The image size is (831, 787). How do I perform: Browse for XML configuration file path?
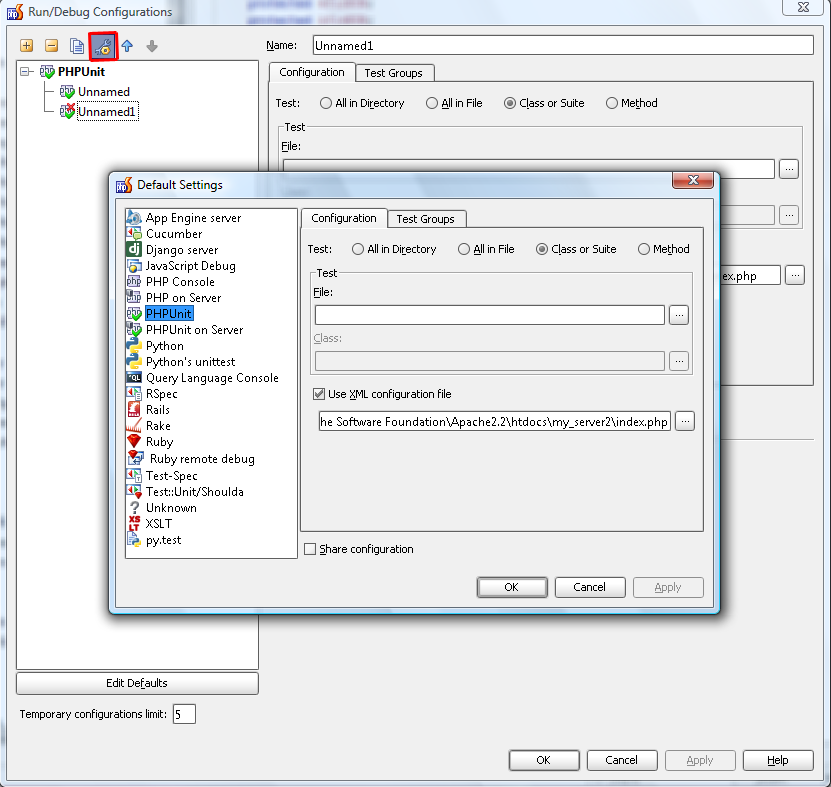click(x=685, y=421)
